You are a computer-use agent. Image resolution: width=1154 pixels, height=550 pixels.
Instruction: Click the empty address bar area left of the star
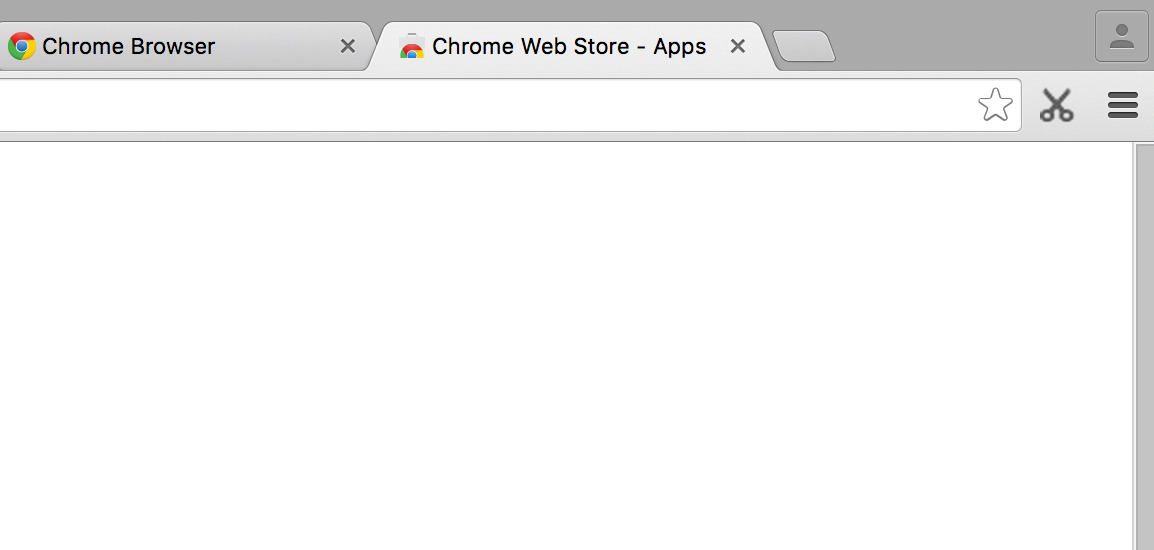coord(700,105)
